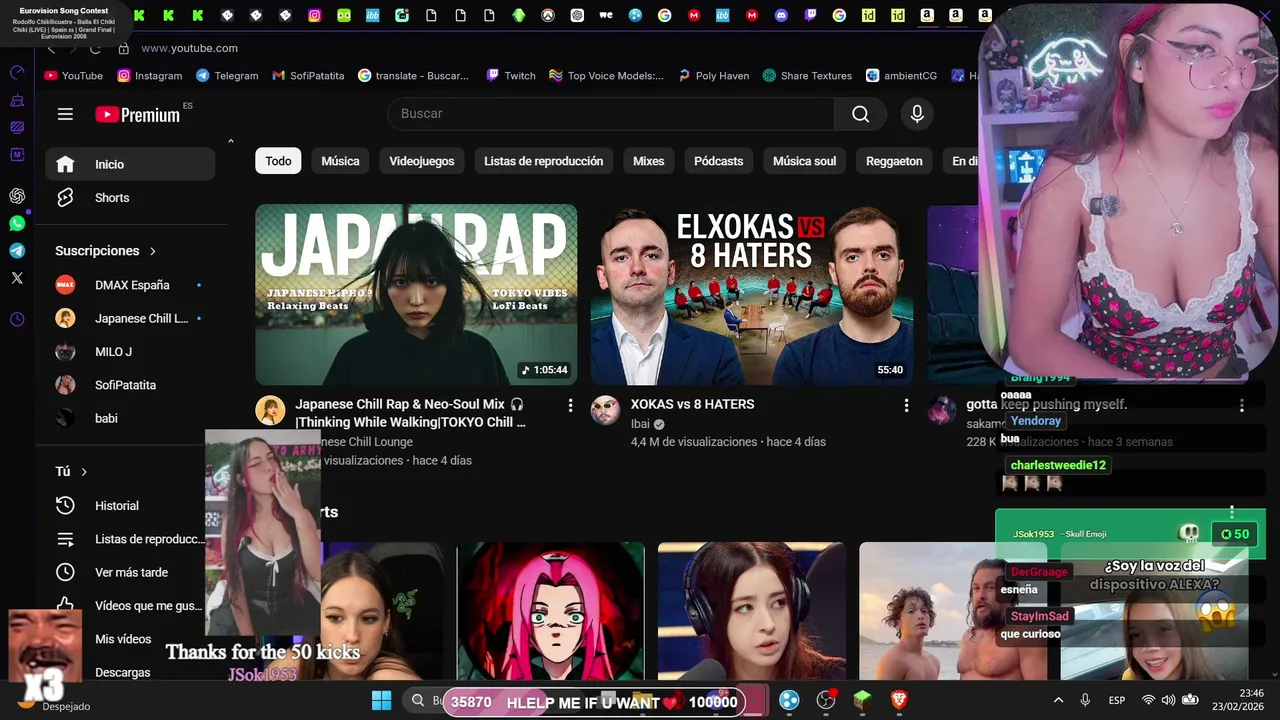Viewport: 1280px width, 720px height.
Task: Open Telegram bookmark in bookmarks bar
Action: [227, 75]
